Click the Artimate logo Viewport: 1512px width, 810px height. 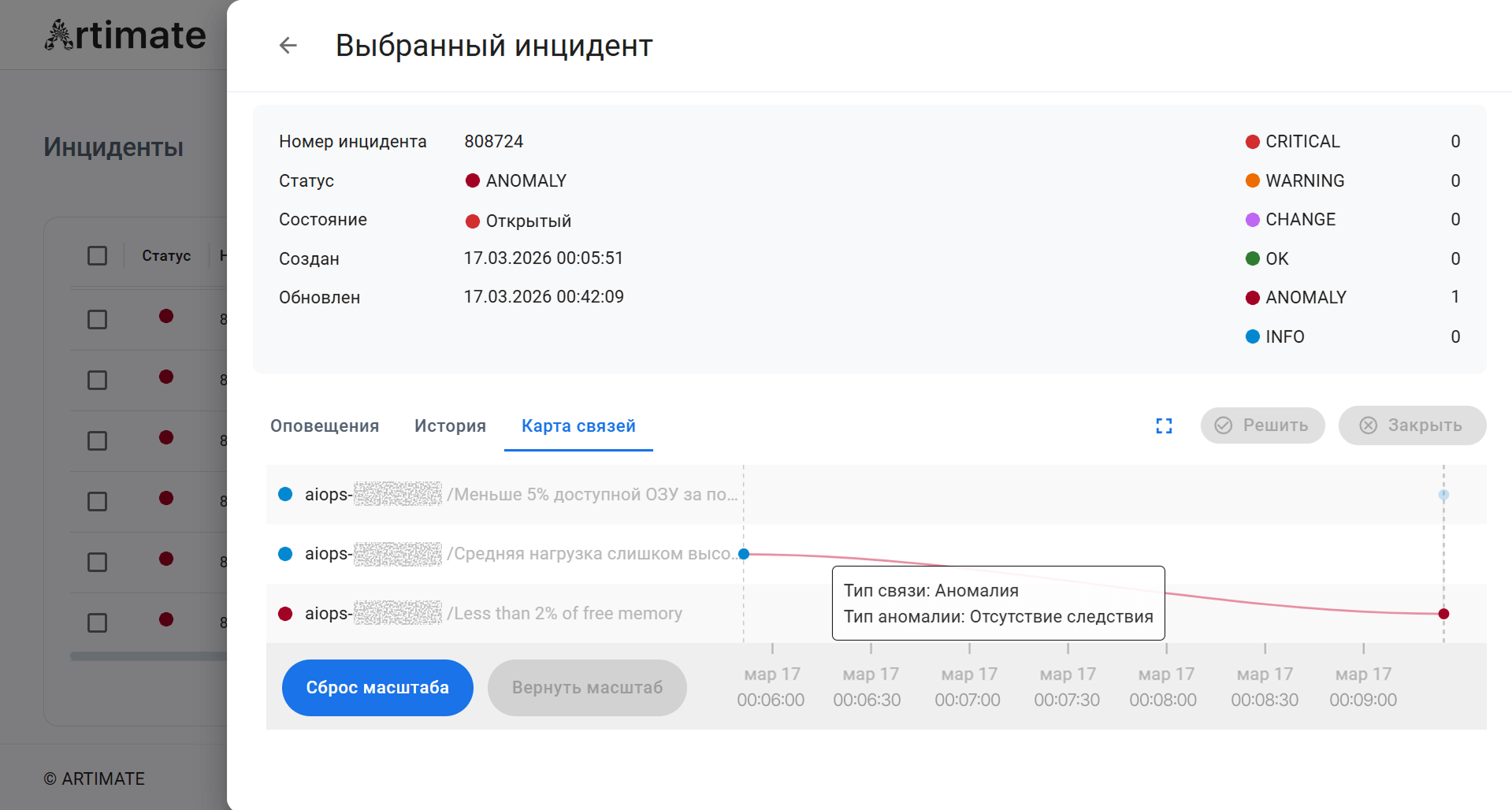pos(125,35)
